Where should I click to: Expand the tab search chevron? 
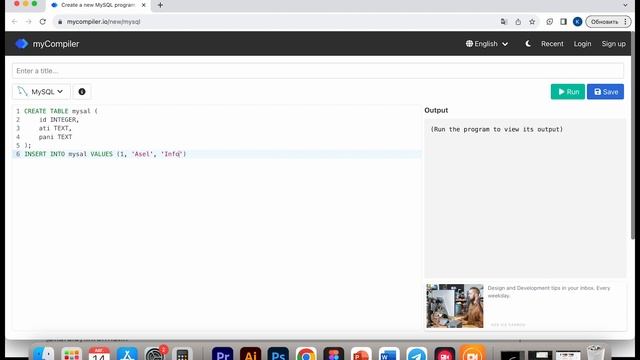tap(625, 5)
